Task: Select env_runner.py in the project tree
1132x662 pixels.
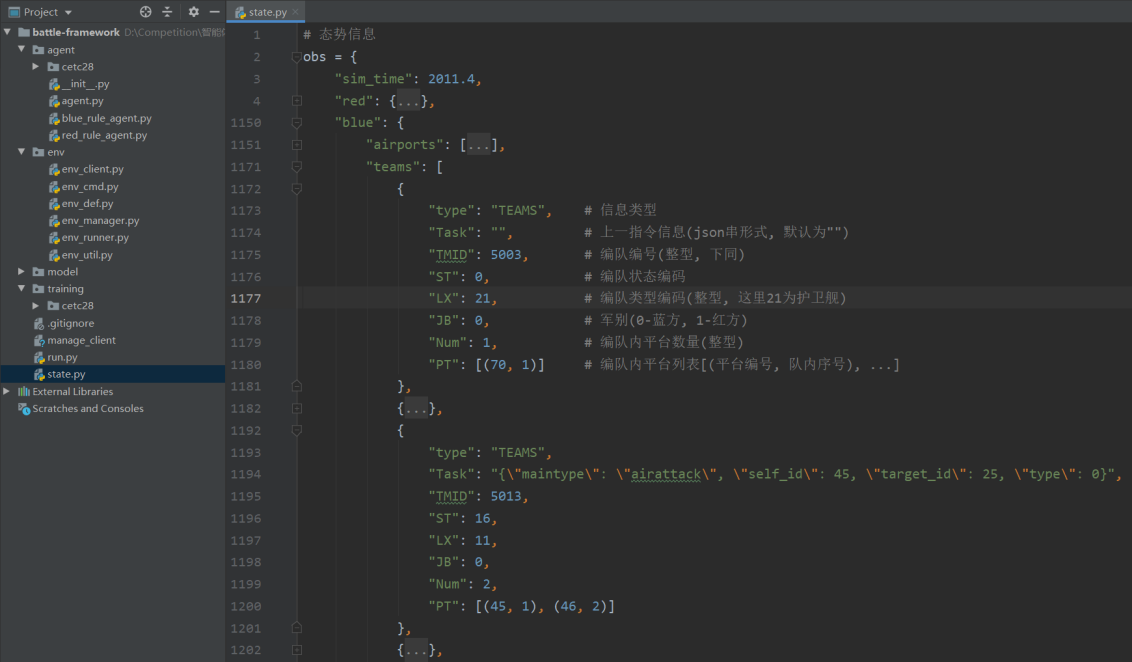Action: [x=95, y=238]
